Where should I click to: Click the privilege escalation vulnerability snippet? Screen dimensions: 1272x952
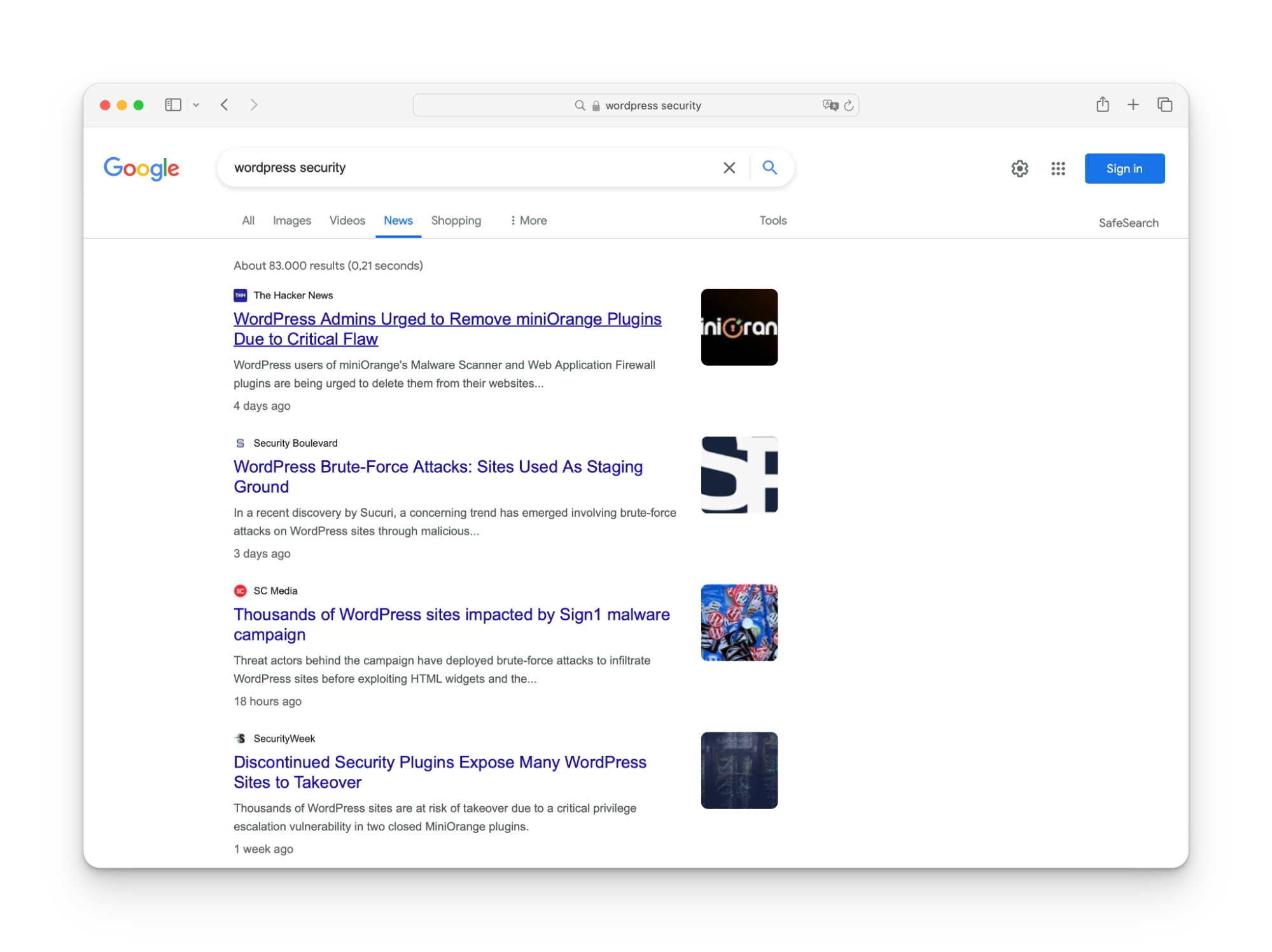pos(435,817)
